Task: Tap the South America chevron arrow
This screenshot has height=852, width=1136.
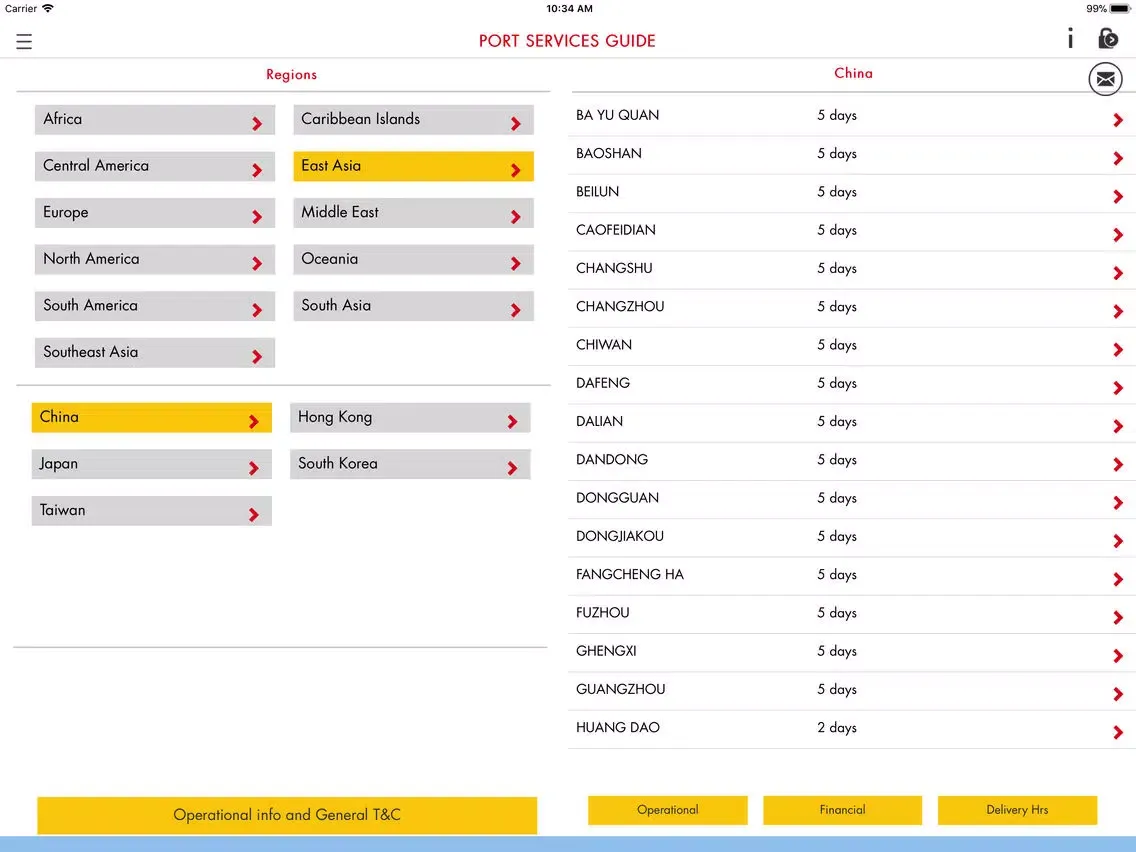Action: coord(256,310)
